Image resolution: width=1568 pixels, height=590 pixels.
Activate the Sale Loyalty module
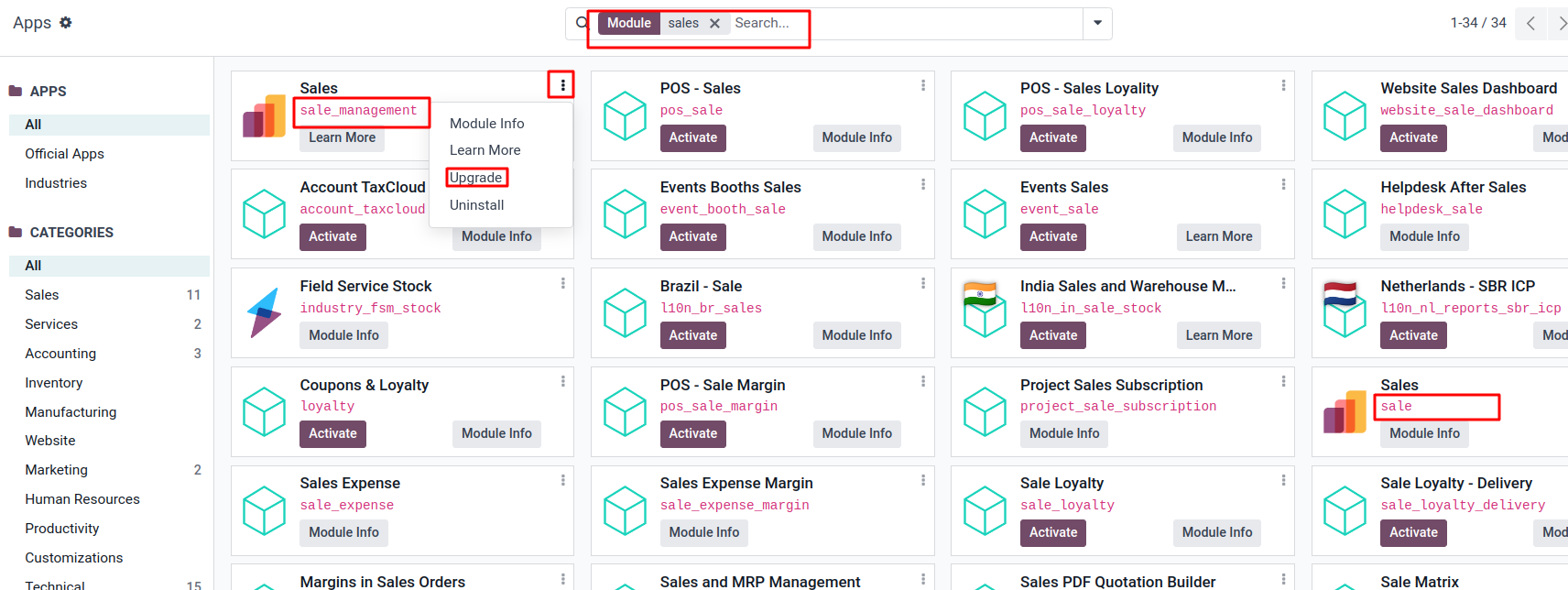(x=1053, y=532)
